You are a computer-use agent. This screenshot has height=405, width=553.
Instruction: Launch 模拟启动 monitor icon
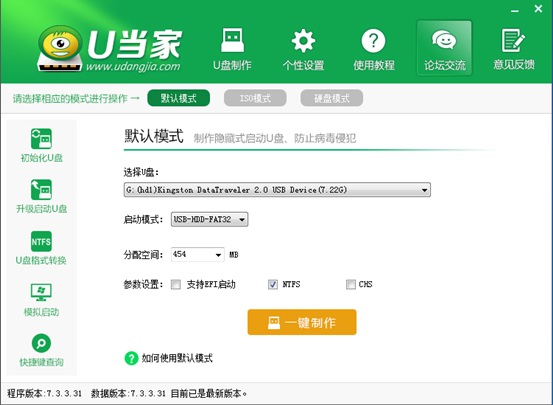pyautogui.click(x=41, y=292)
